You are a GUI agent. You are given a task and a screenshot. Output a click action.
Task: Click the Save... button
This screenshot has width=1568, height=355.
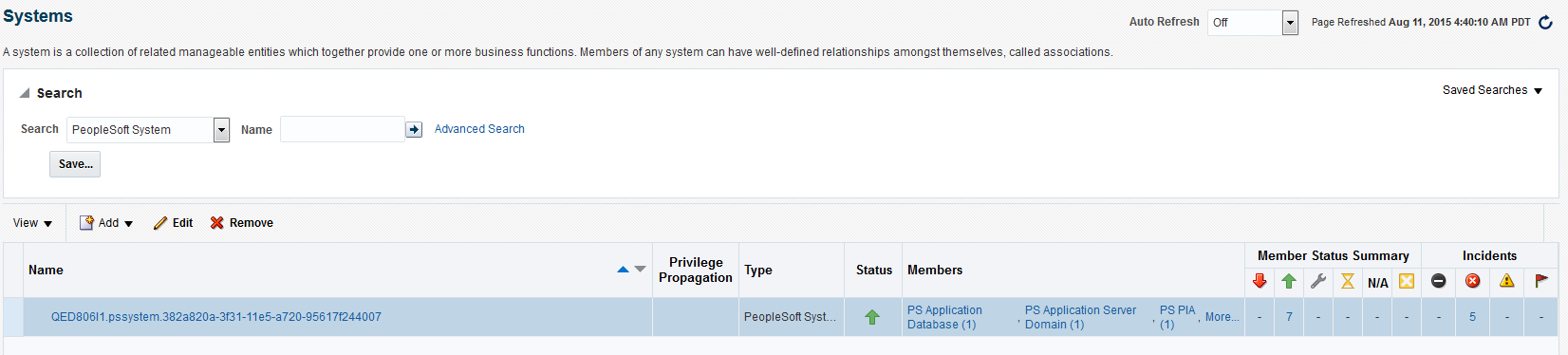click(75, 164)
